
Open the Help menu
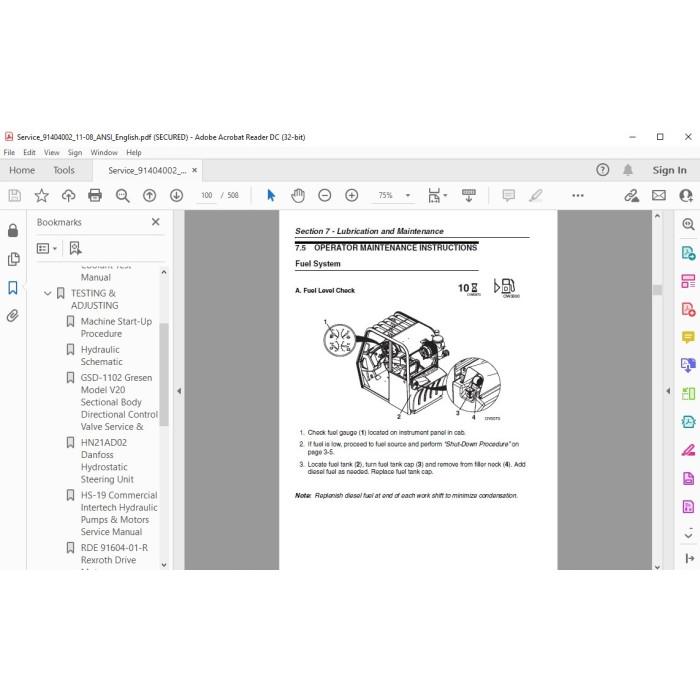click(133, 153)
